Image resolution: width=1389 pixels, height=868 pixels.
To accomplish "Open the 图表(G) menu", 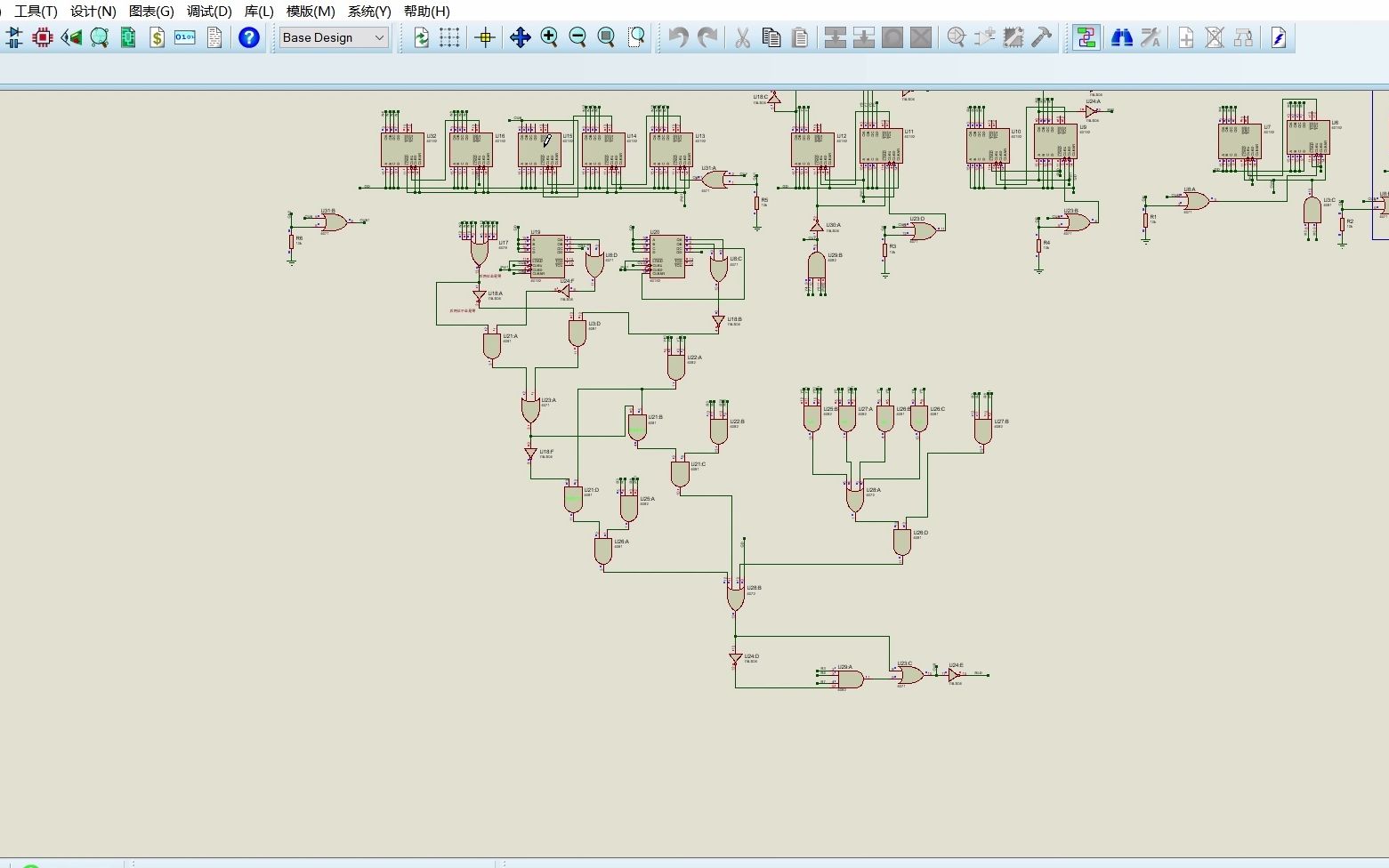I will coord(151,12).
